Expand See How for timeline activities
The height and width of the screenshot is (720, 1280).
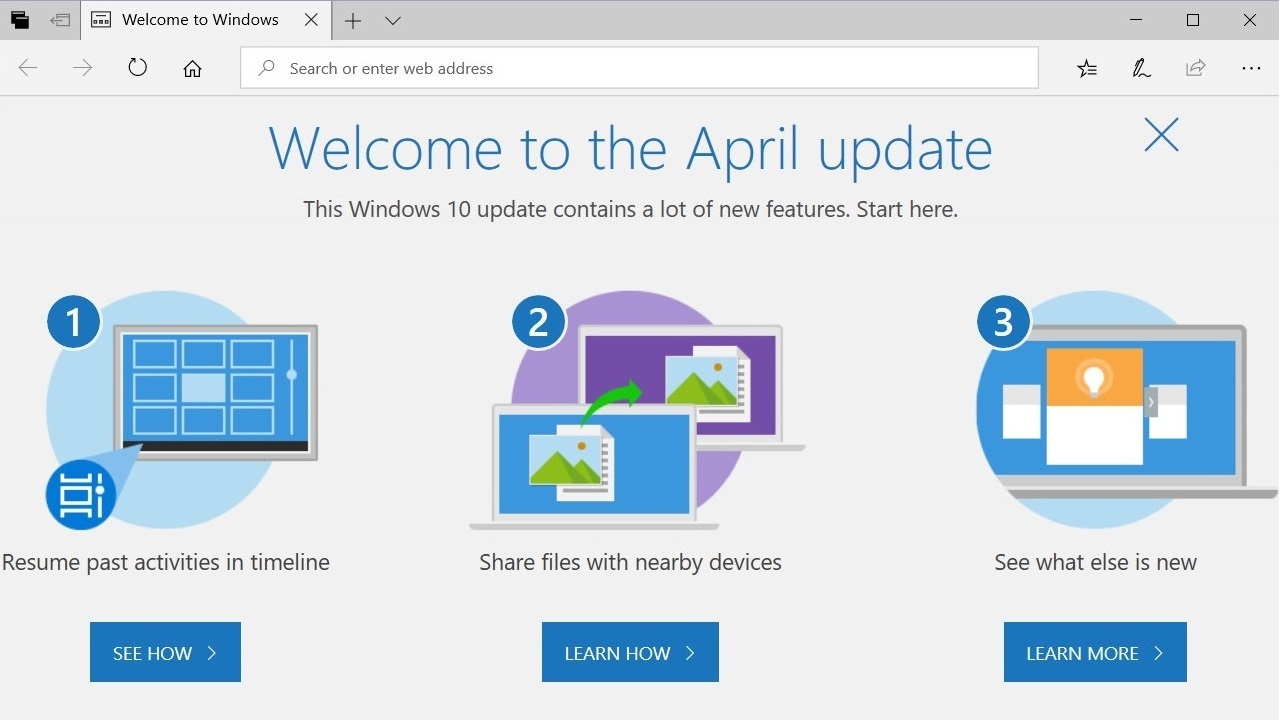165,652
